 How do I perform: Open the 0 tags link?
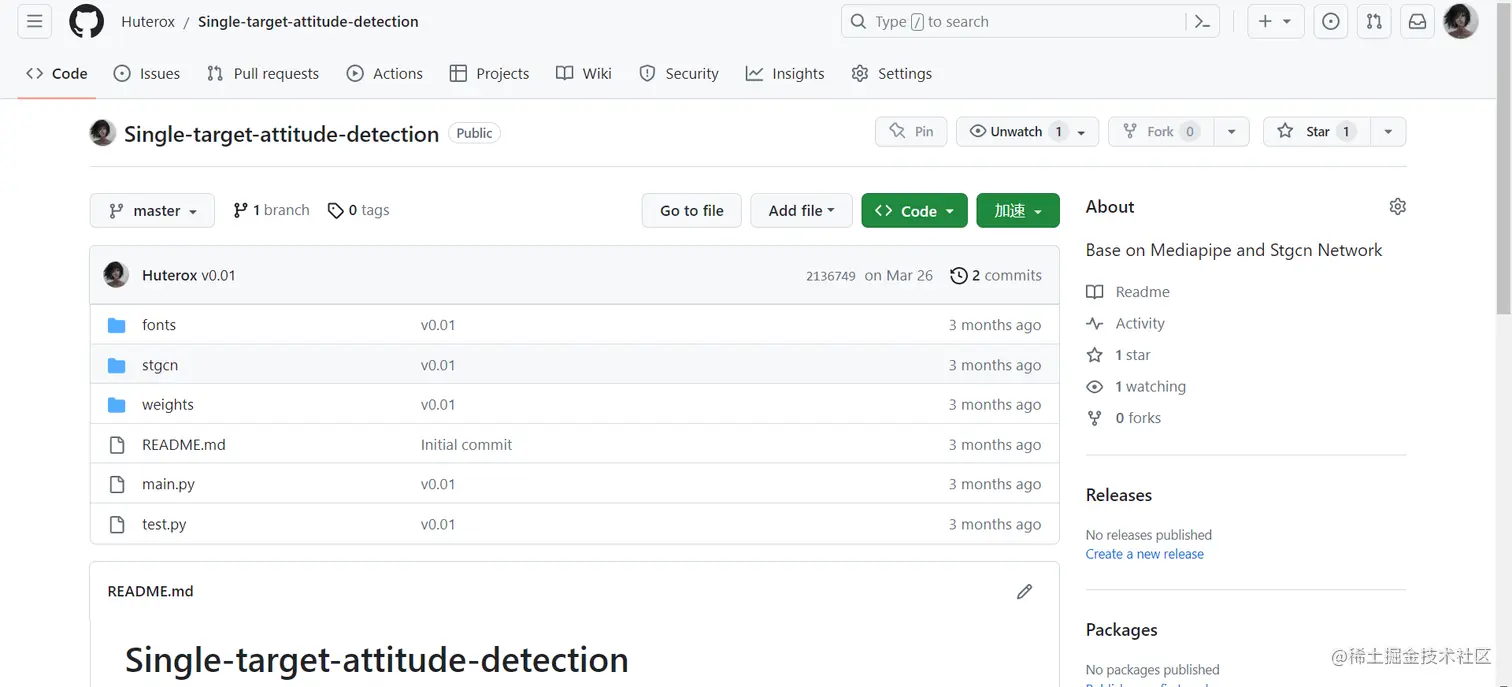[358, 210]
